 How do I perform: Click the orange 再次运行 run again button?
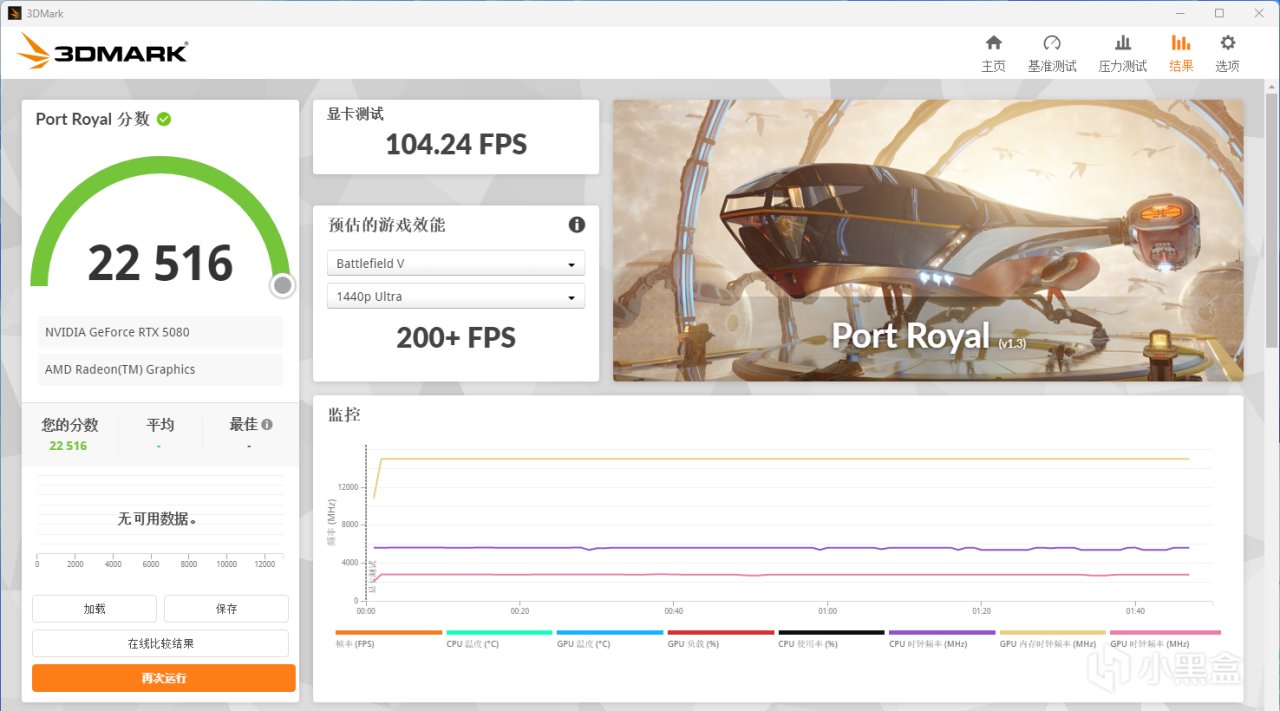tap(164, 678)
